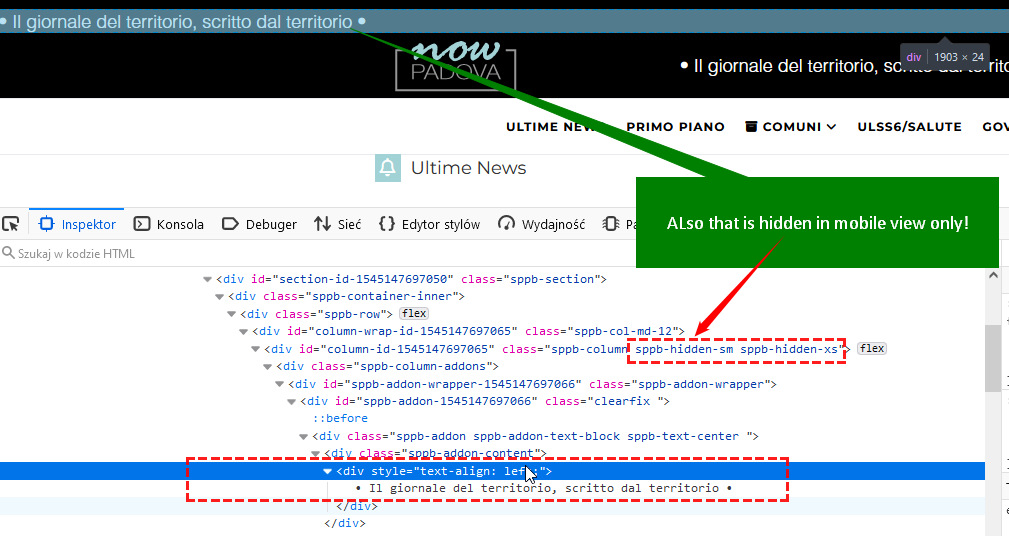Collapse the section-id-1545147697050 div node
The width and height of the screenshot is (1009, 536).
click(207, 279)
